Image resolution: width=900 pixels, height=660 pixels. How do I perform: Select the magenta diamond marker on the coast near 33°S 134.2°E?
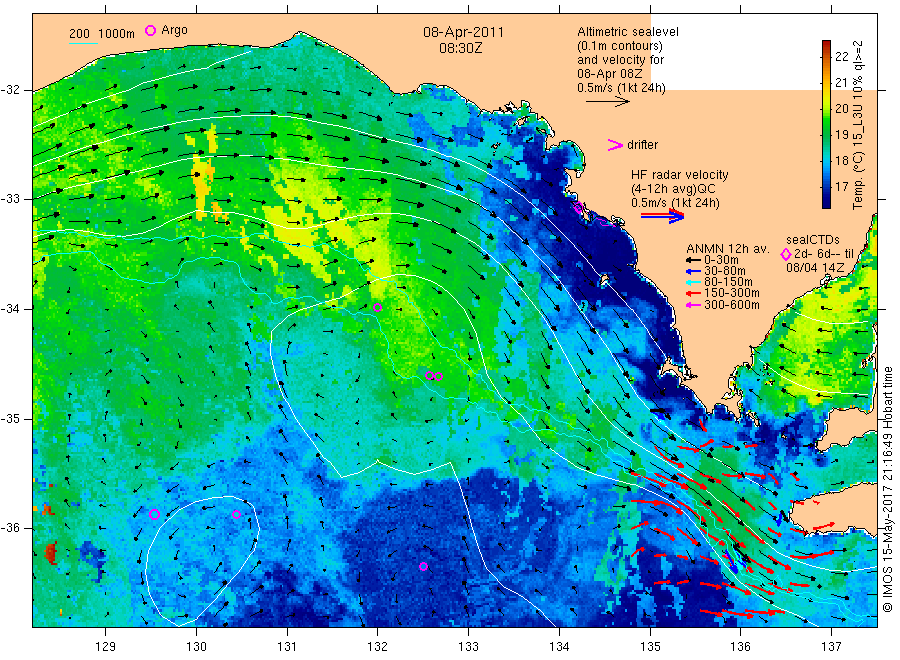(x=579, y=207)
